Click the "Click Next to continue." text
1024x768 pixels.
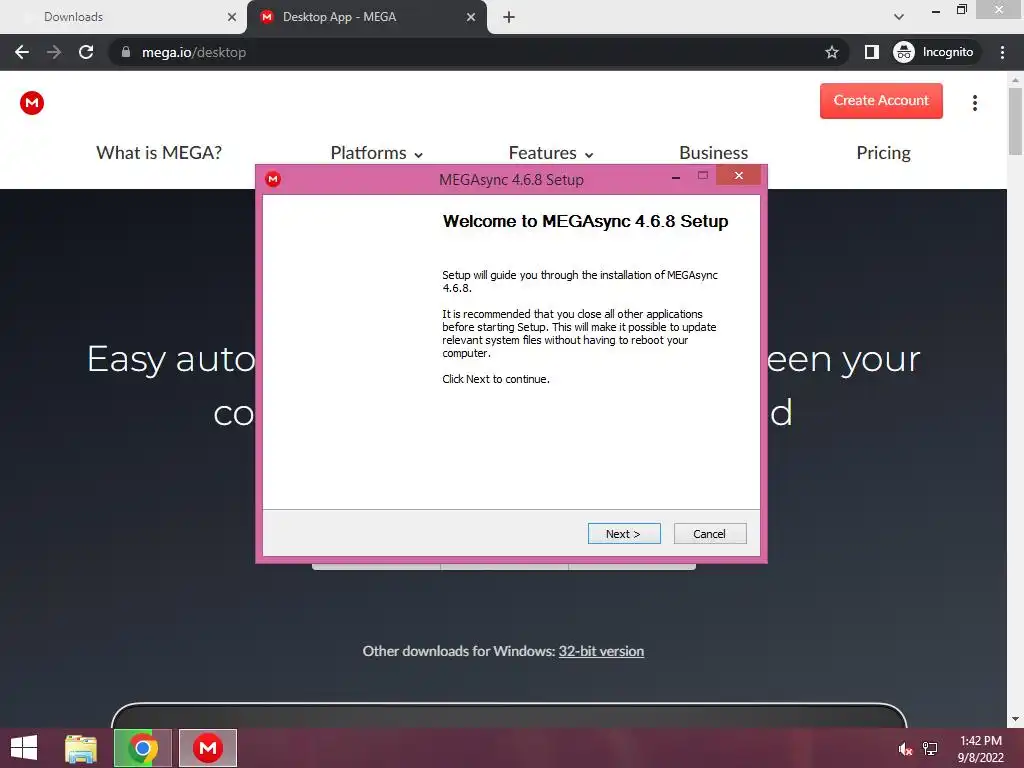[x=496, y=379]
